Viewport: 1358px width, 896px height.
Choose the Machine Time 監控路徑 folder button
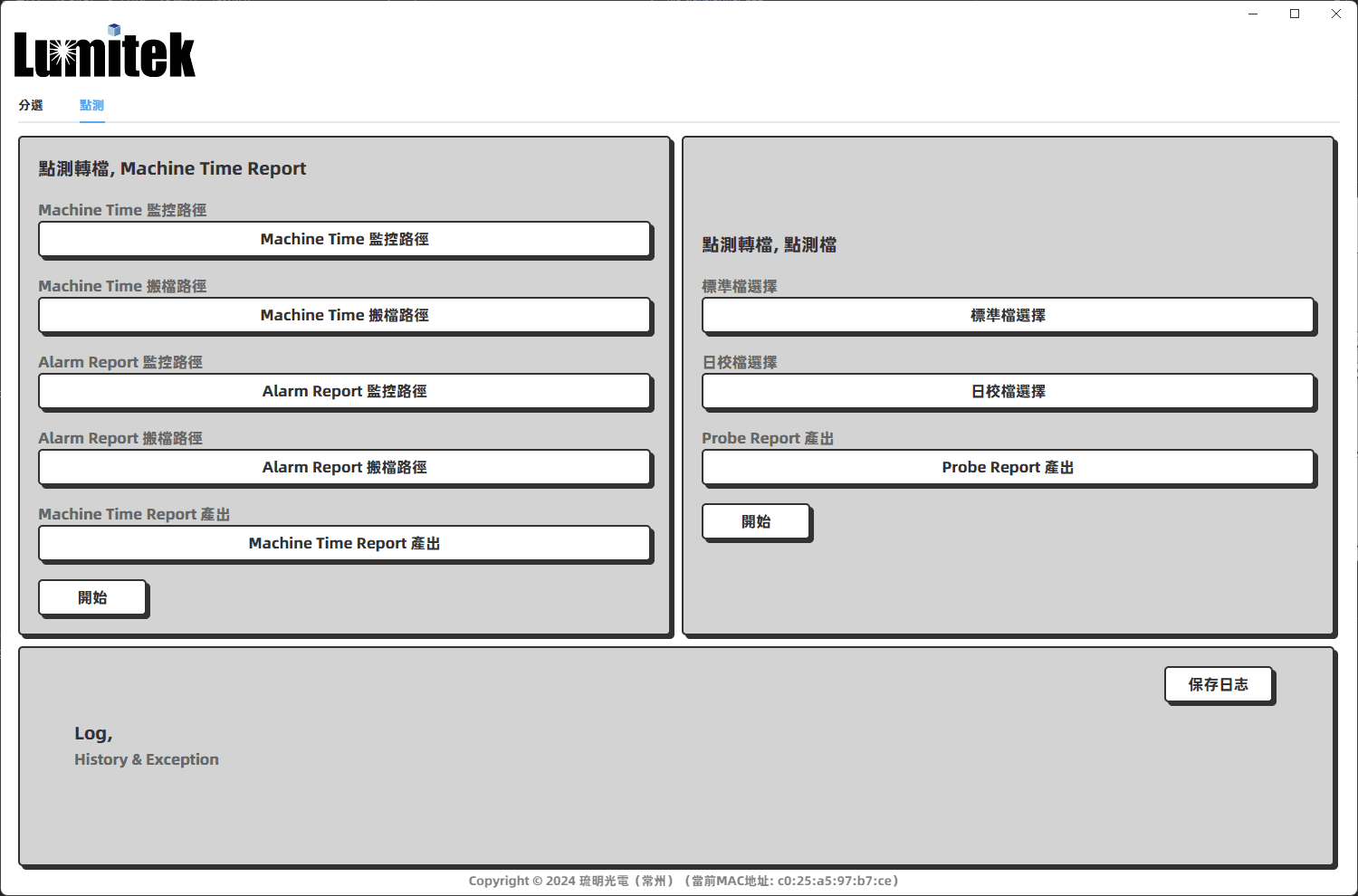click(344, 239)
